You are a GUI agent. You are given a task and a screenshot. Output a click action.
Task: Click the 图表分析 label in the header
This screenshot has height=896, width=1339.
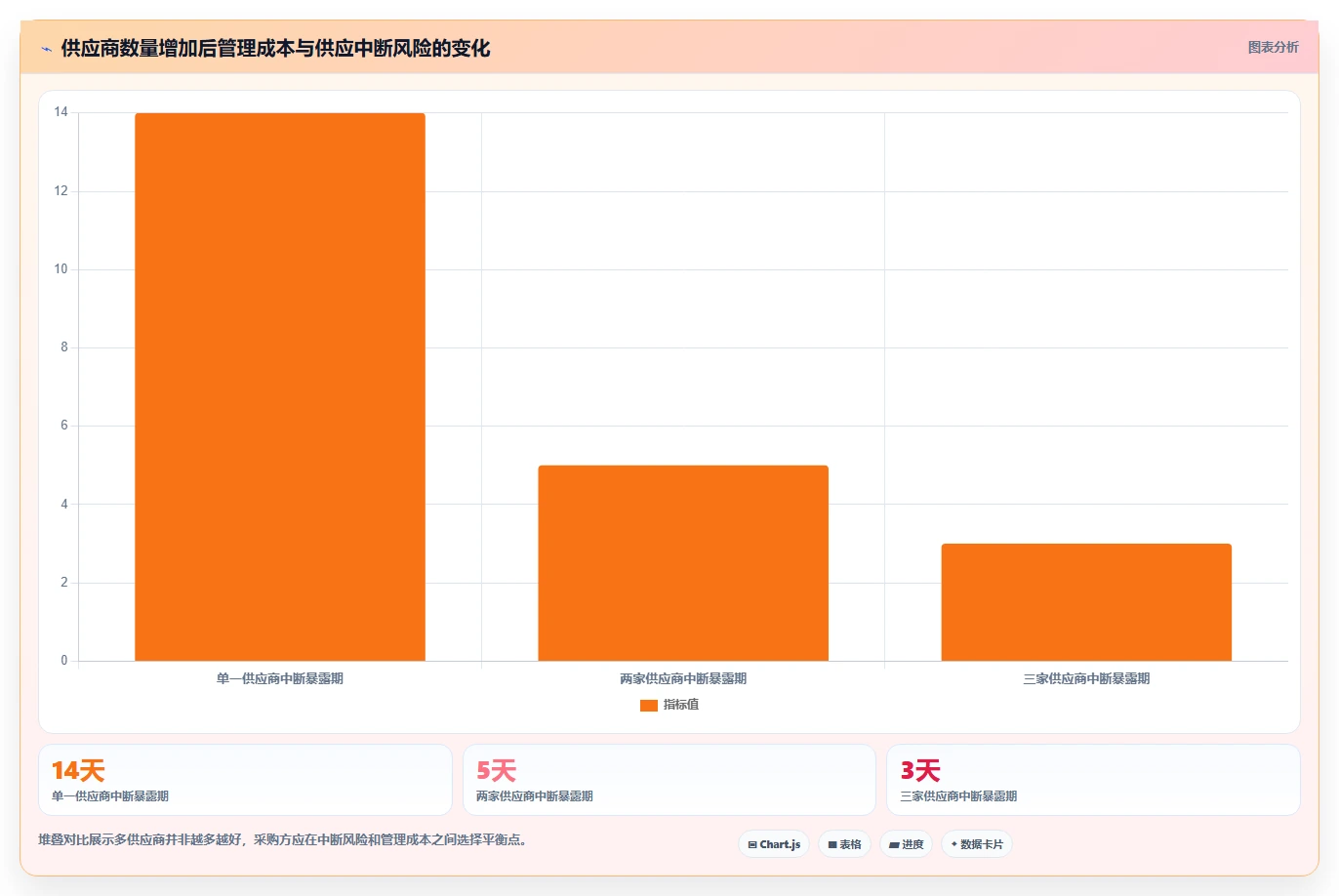click(1273, 47)
